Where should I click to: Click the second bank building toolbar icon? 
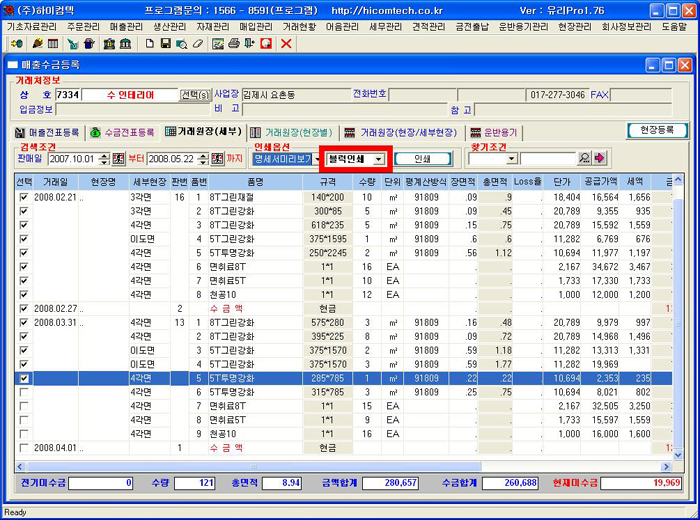click(x=125, y=44)
